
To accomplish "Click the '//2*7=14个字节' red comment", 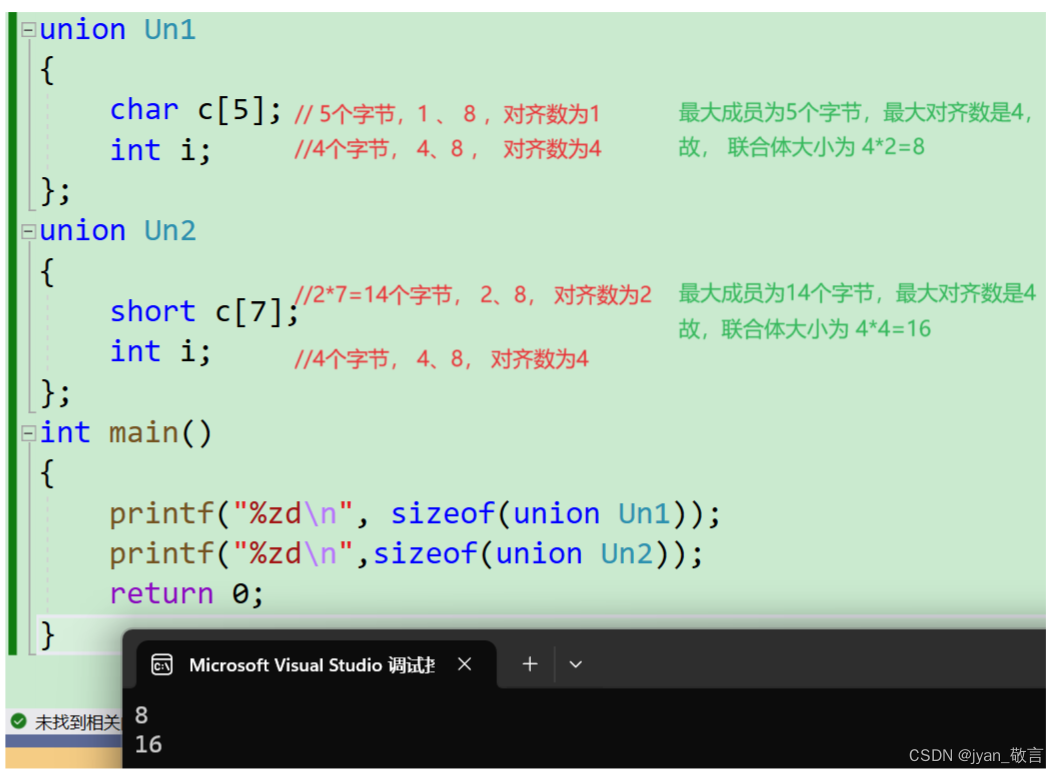I will (379, 296).
